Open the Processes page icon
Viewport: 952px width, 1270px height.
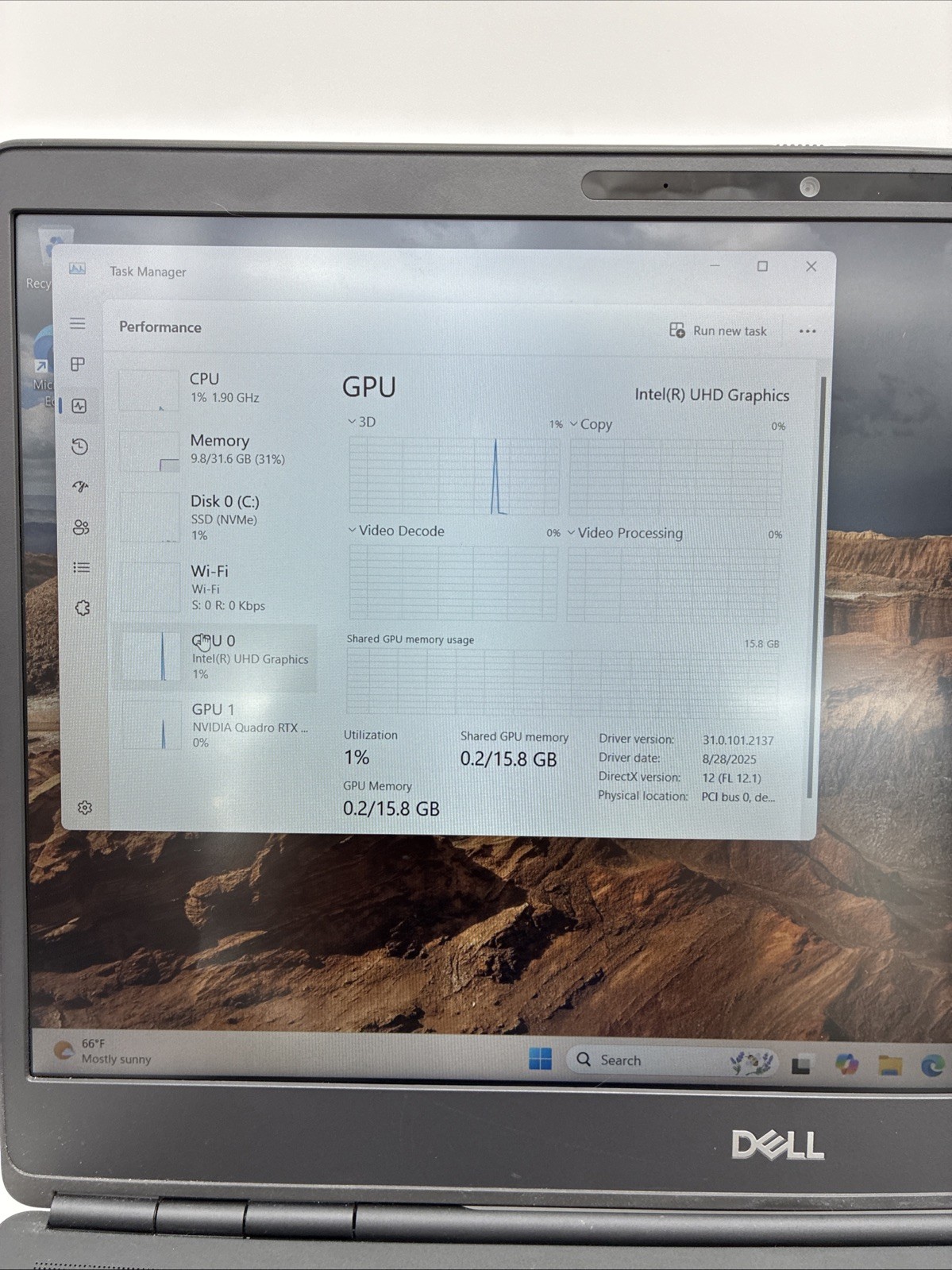(x=78, y=365)
